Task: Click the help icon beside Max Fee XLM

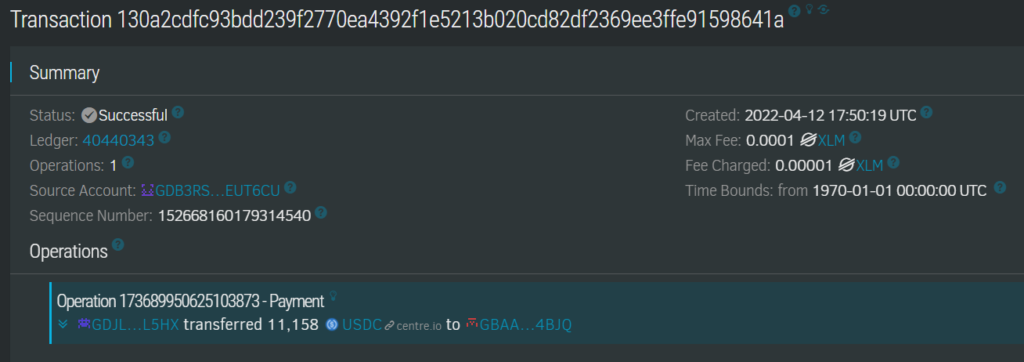Action: pos(856,138)
